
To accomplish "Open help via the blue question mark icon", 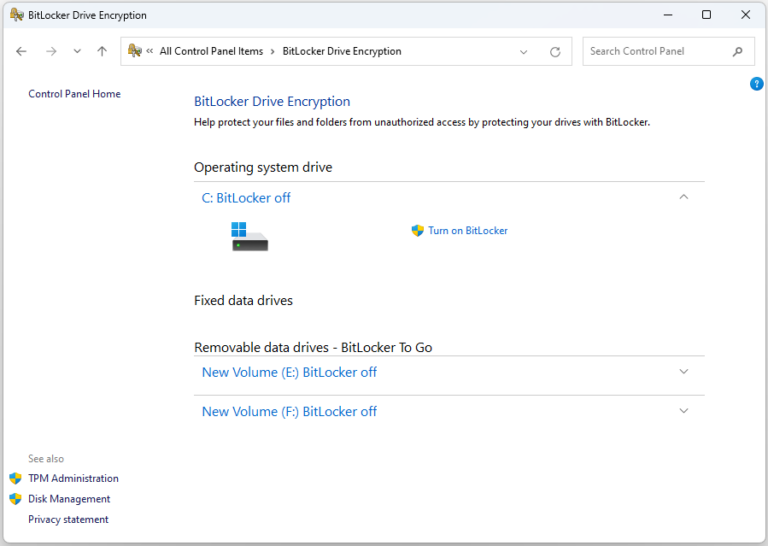I will click(x=756, y=84).
